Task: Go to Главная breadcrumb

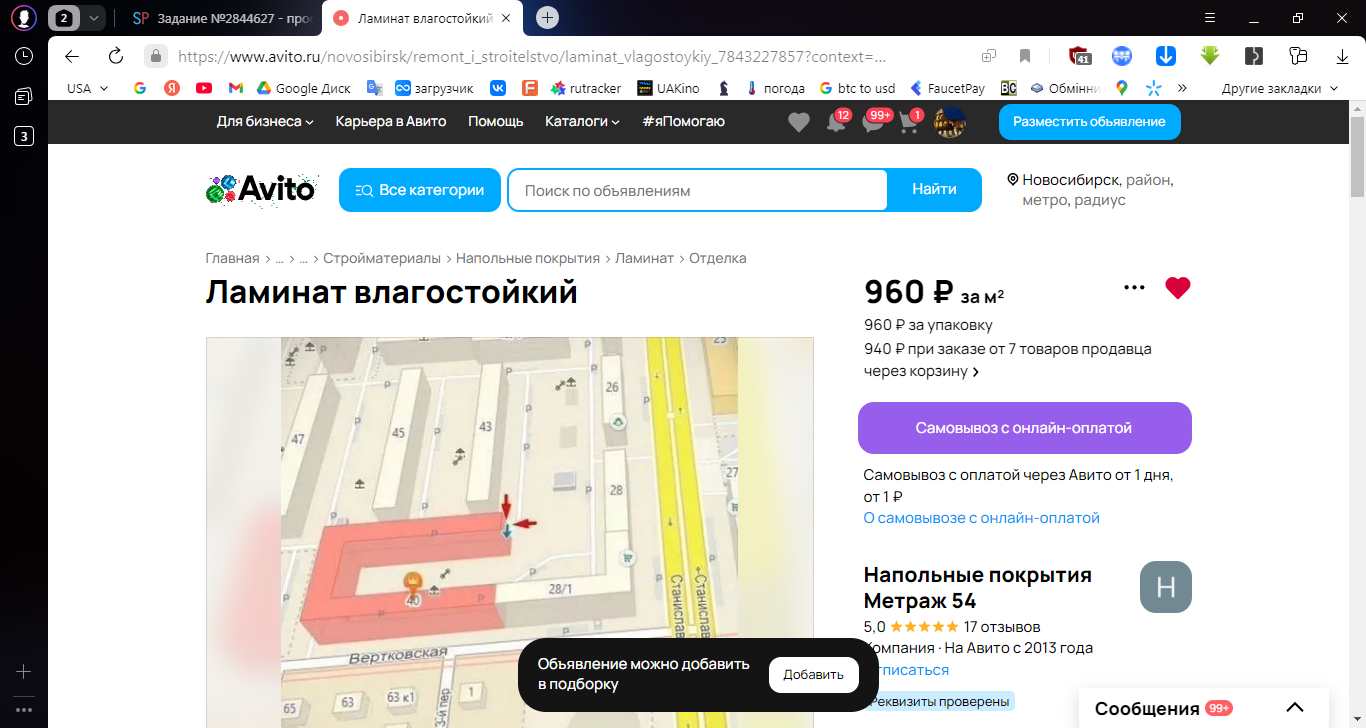Action: [x=232, y=258]
